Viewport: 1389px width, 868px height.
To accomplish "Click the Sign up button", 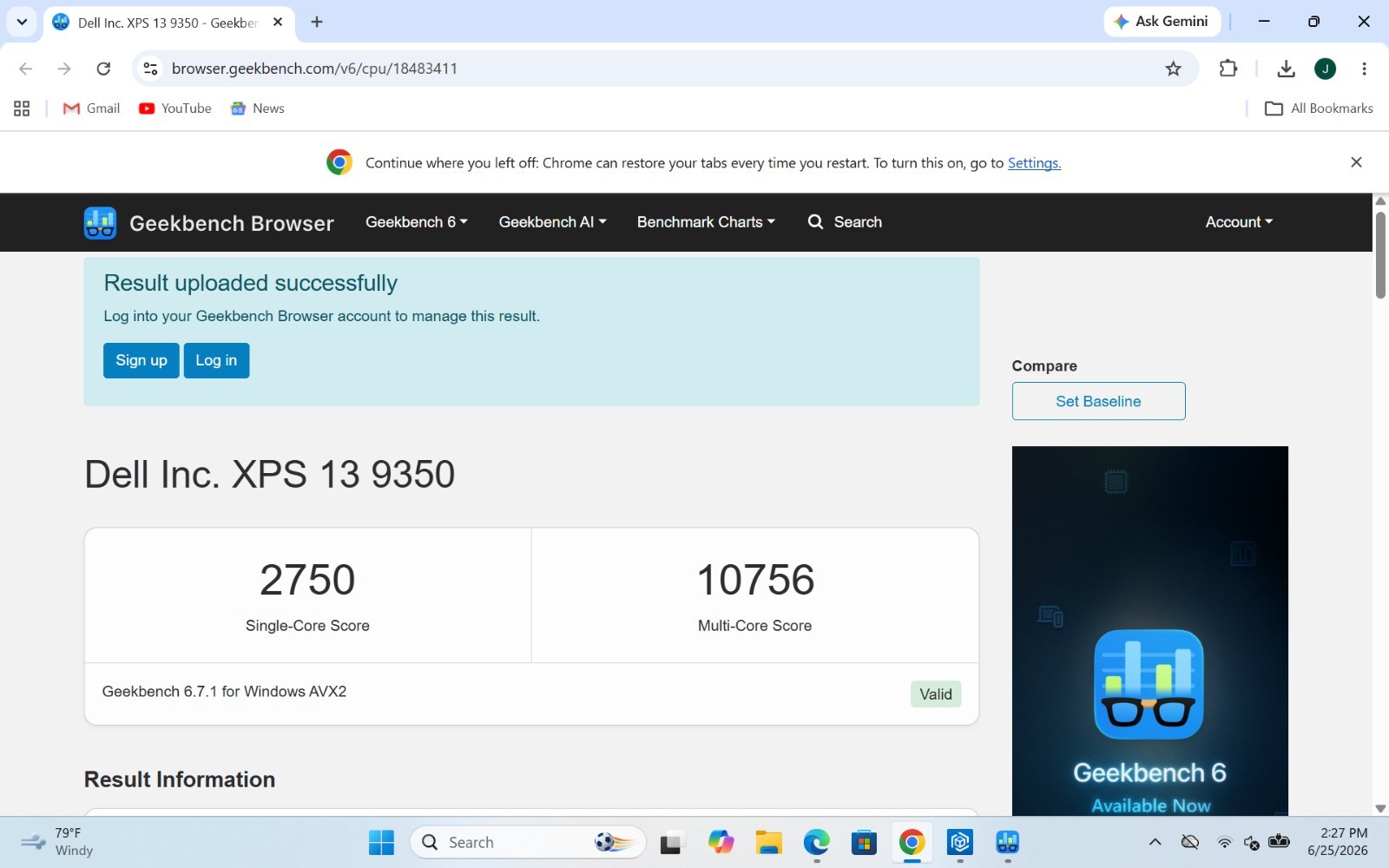I will coord(142,360).
